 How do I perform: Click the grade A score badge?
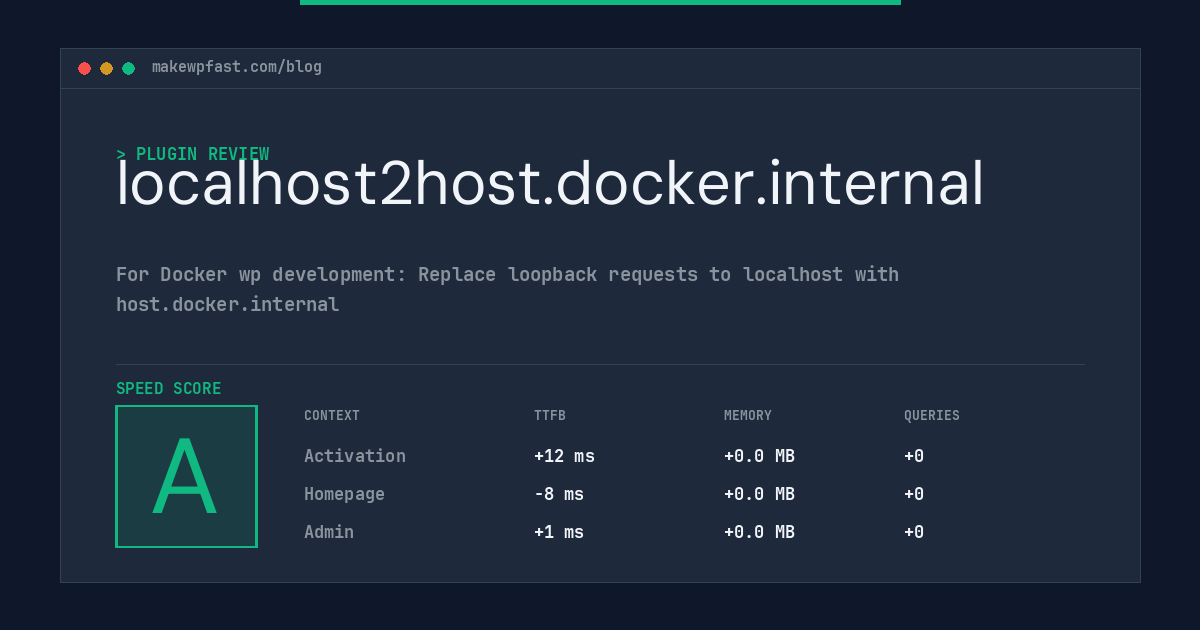tap(186, 476)
